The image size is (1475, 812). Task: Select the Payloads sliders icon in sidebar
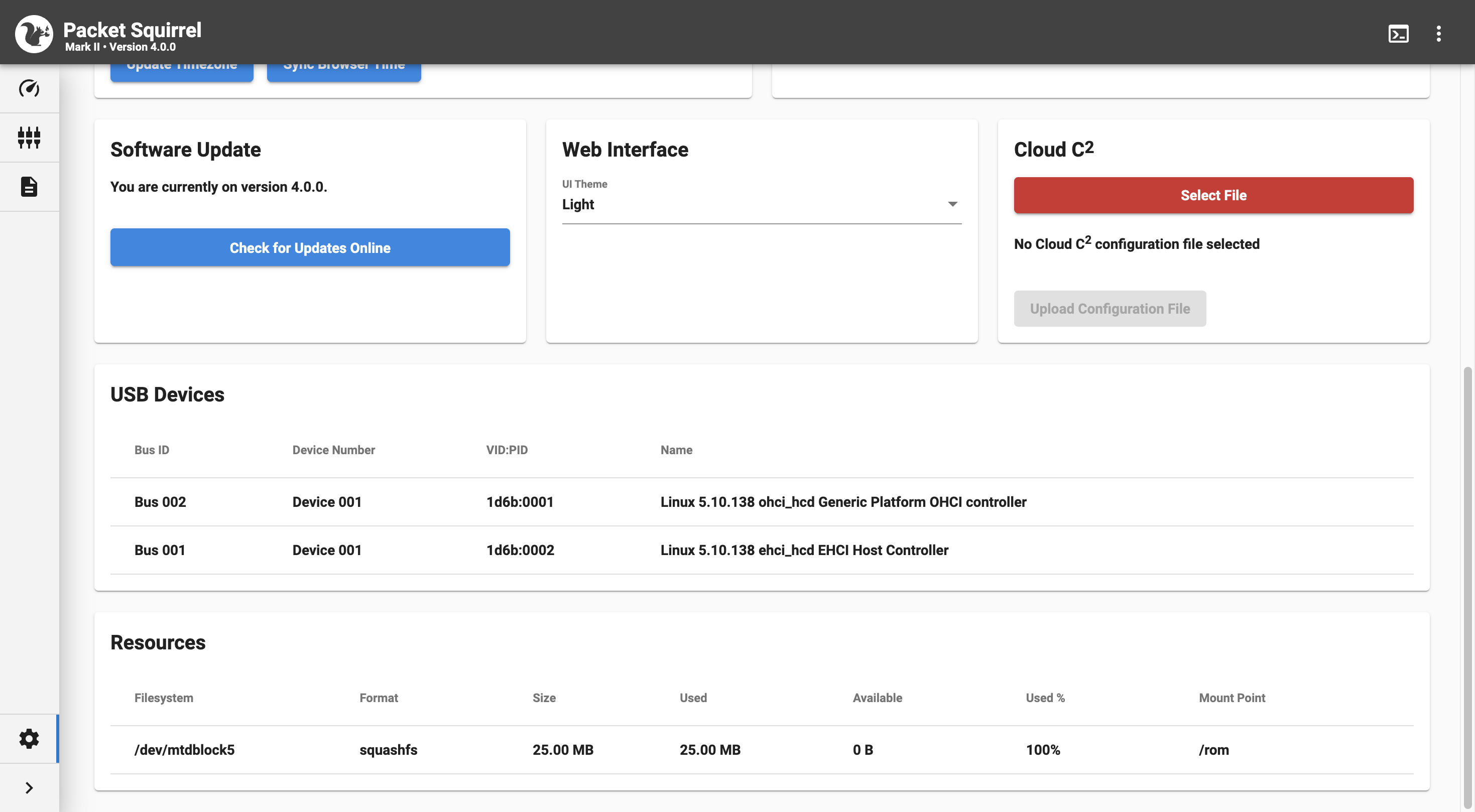click(x=29, y=138)
